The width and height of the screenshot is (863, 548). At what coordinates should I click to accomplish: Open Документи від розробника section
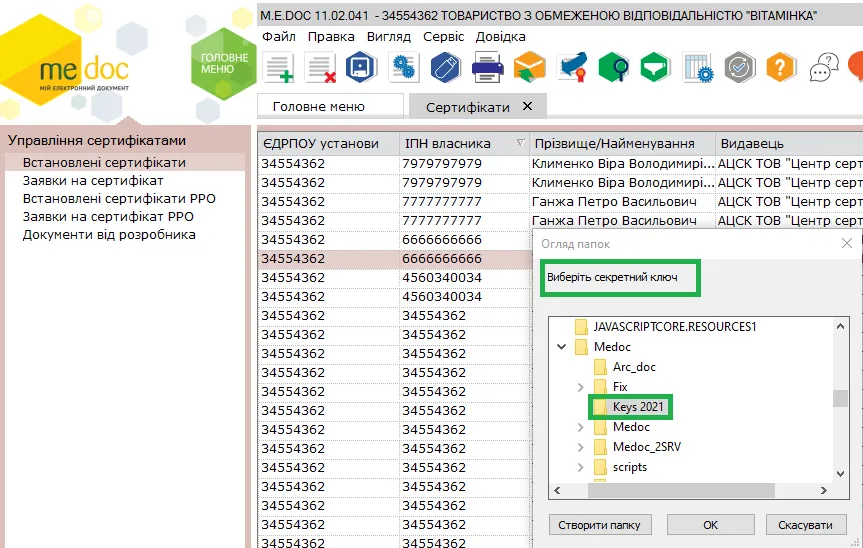click(x=109, y=235)
